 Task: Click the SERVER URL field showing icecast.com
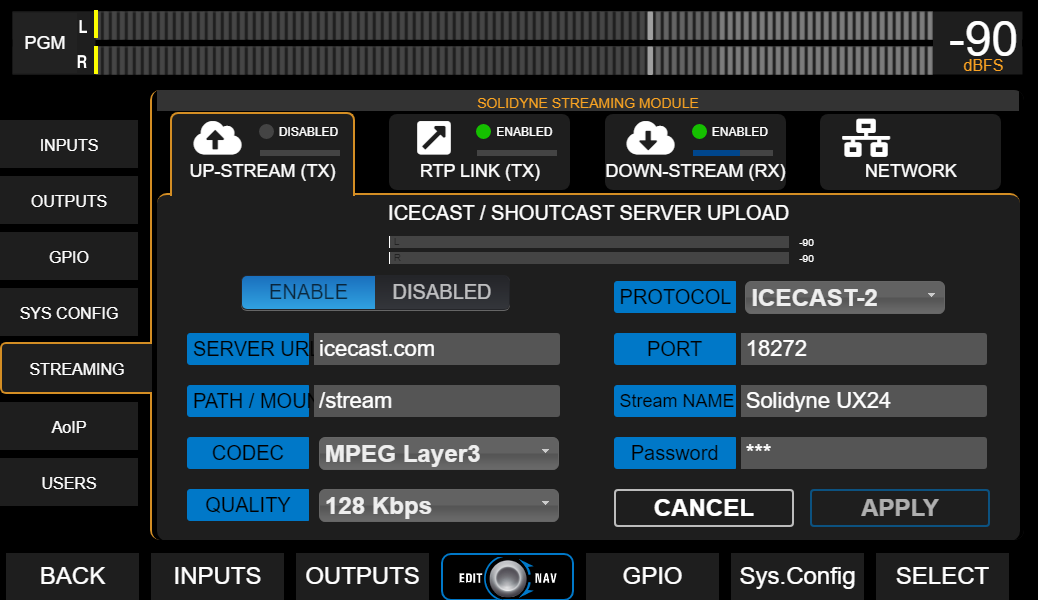point(437,349)
